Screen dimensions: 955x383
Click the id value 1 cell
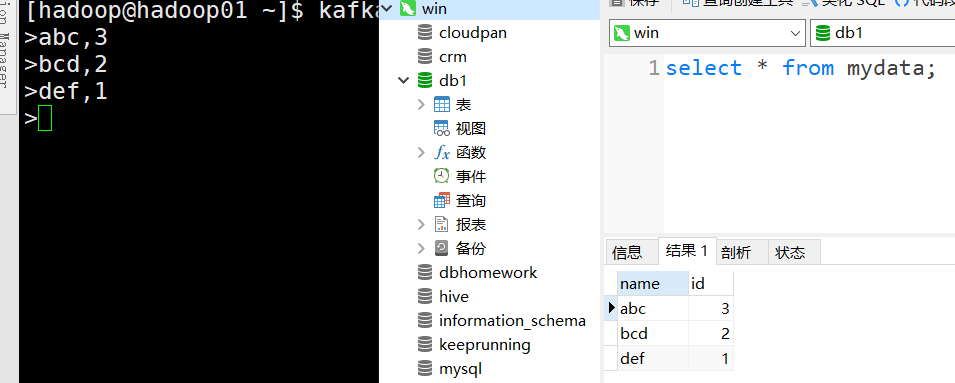[711, 359]
